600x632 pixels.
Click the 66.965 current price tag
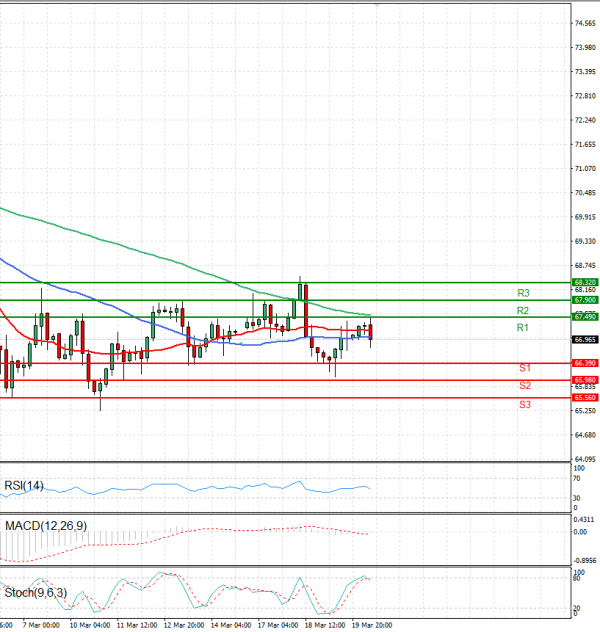[x=585, y=340]
